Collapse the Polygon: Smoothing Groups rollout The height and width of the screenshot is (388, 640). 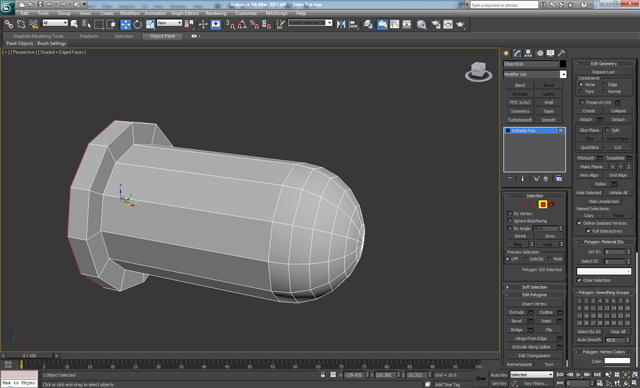click(604, 293)
